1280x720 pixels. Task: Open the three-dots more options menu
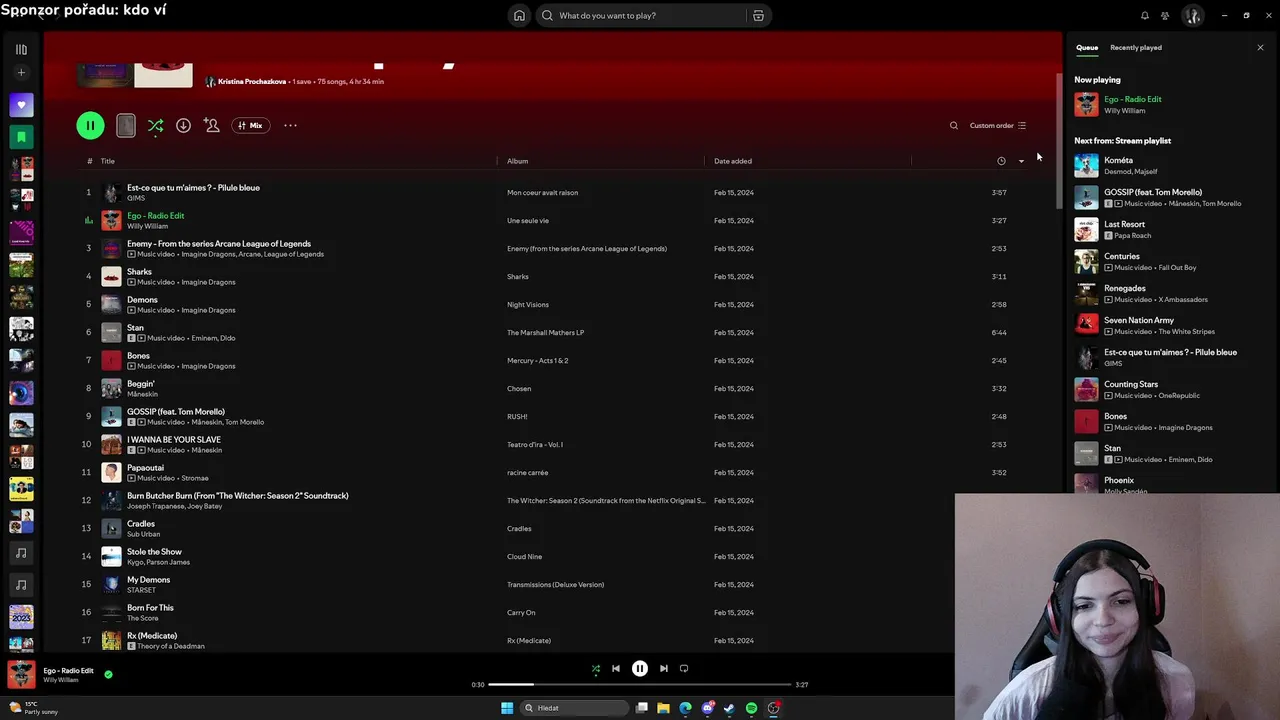[x=290, y=125]
